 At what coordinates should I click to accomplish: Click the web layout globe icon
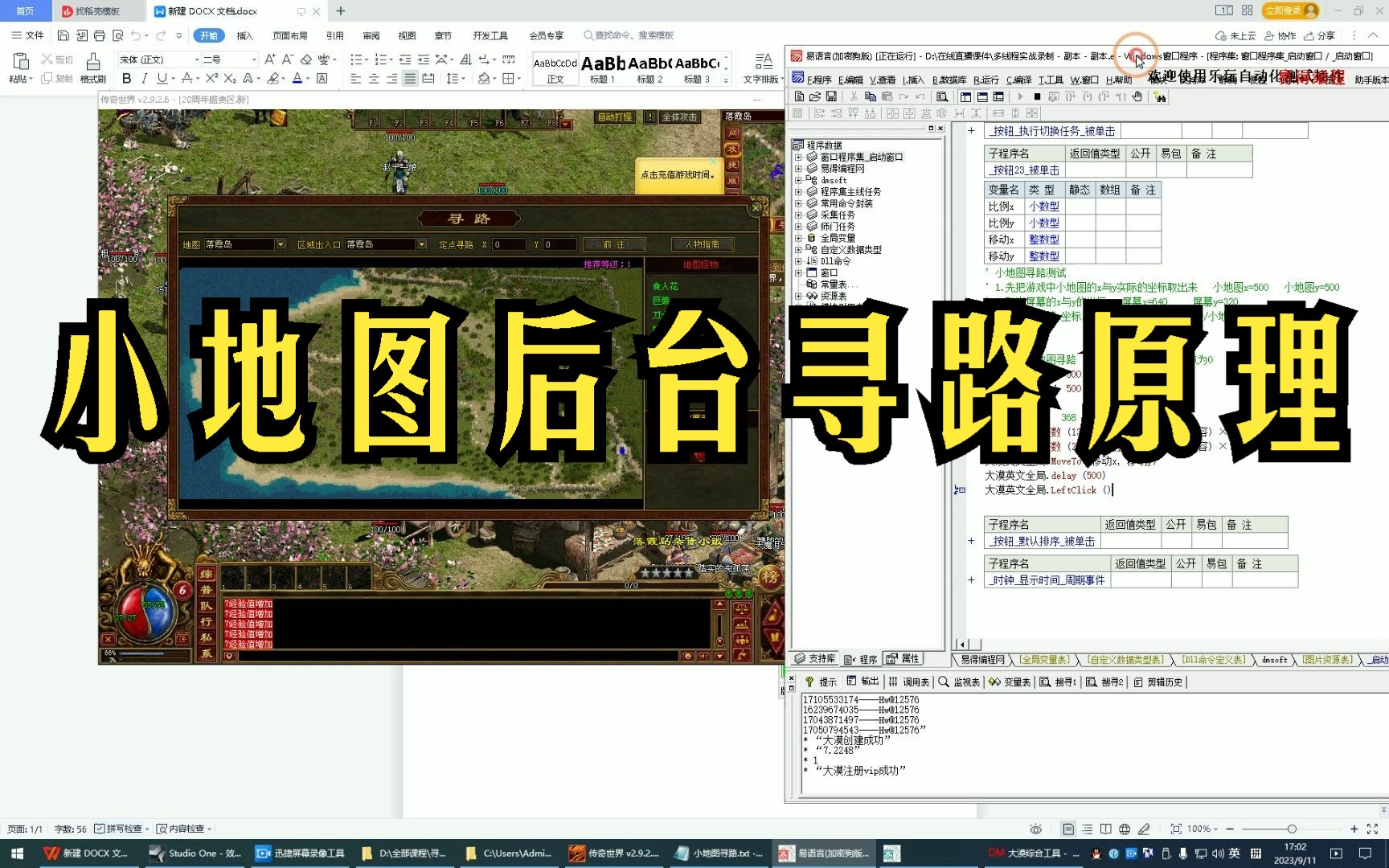pyautogui.click(x=1125, y=829)
